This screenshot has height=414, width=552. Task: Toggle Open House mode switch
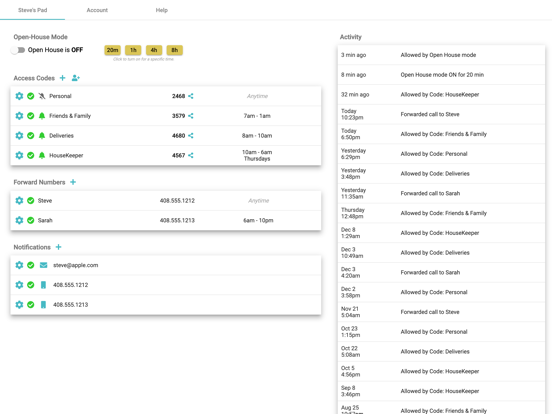tap(18, 50)
